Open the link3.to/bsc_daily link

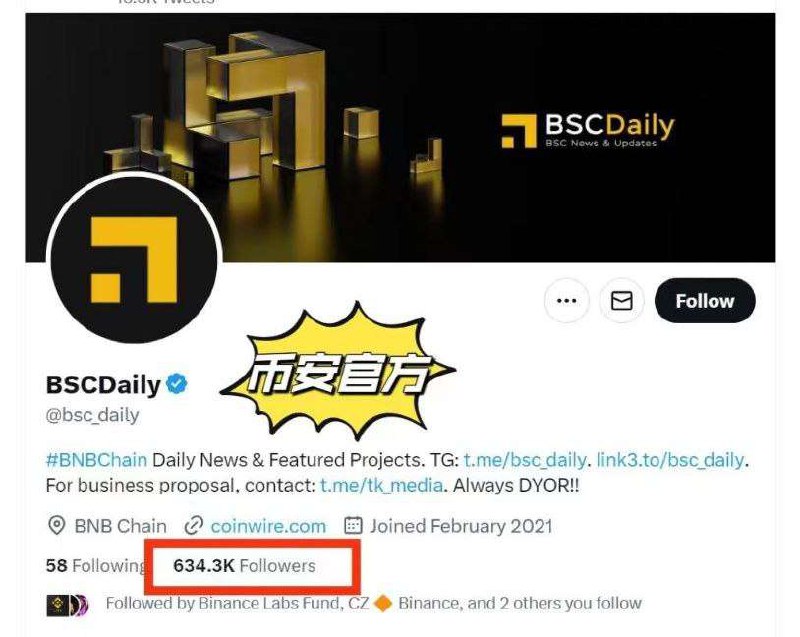pos(670,460)
